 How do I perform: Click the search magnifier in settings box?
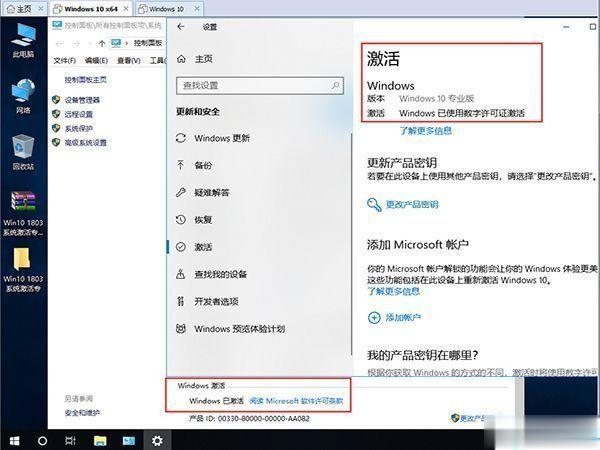tap(335, 85)
